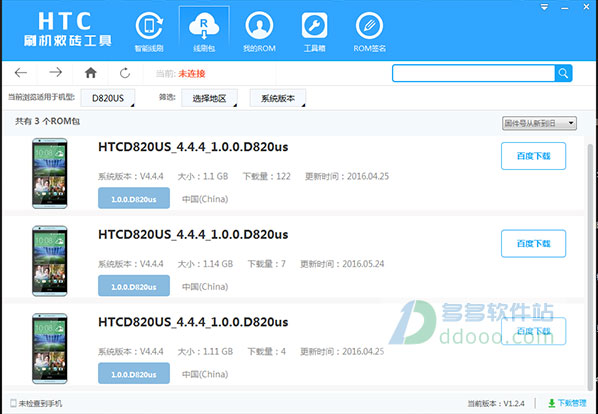Click the 未连接 connection status text
The image size is (598, 414).
[x=192, y=74]
